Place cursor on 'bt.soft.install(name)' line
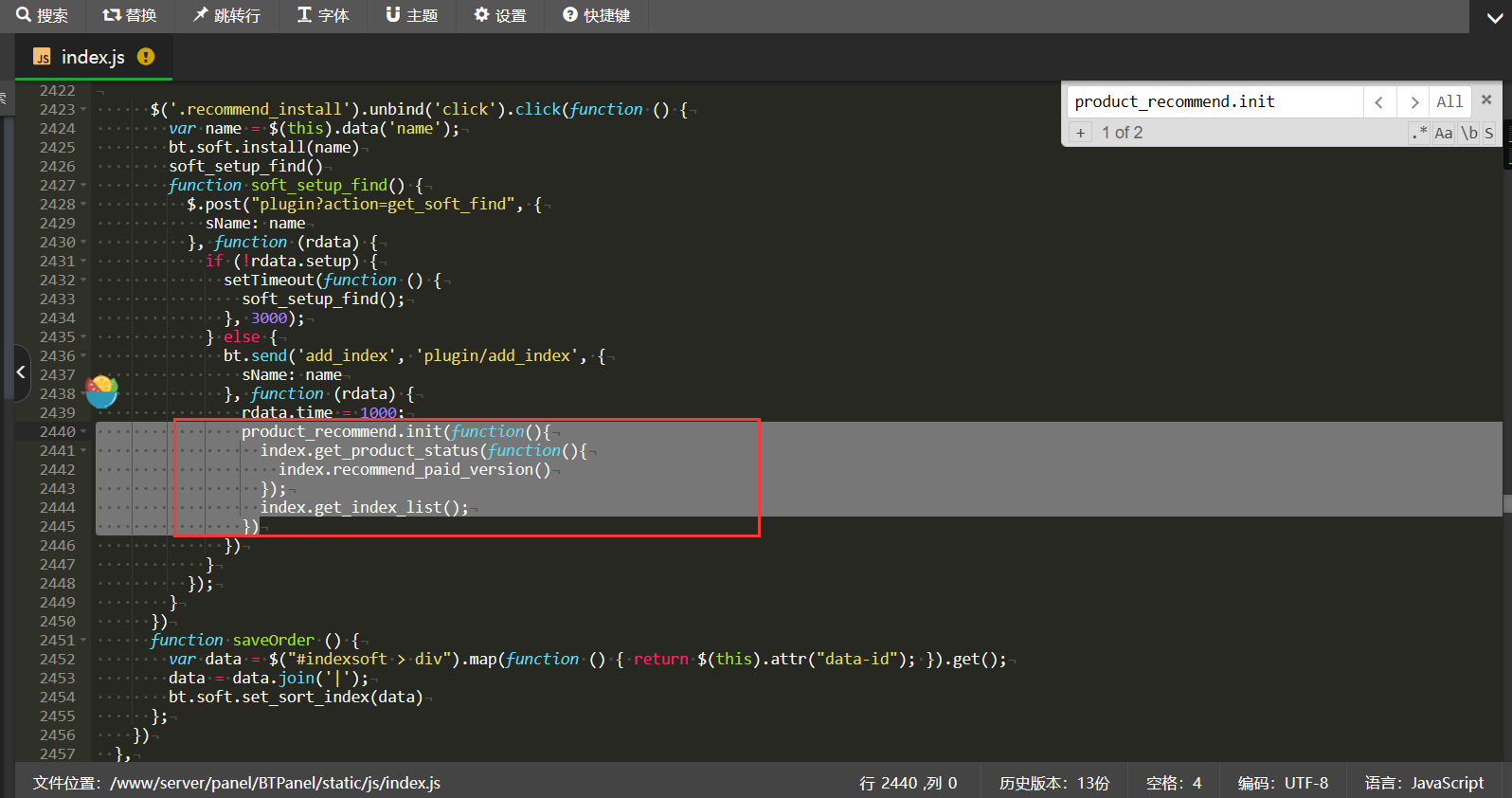Image resolution: width=1512 pixels, height=798 pixels. (263, 148)
